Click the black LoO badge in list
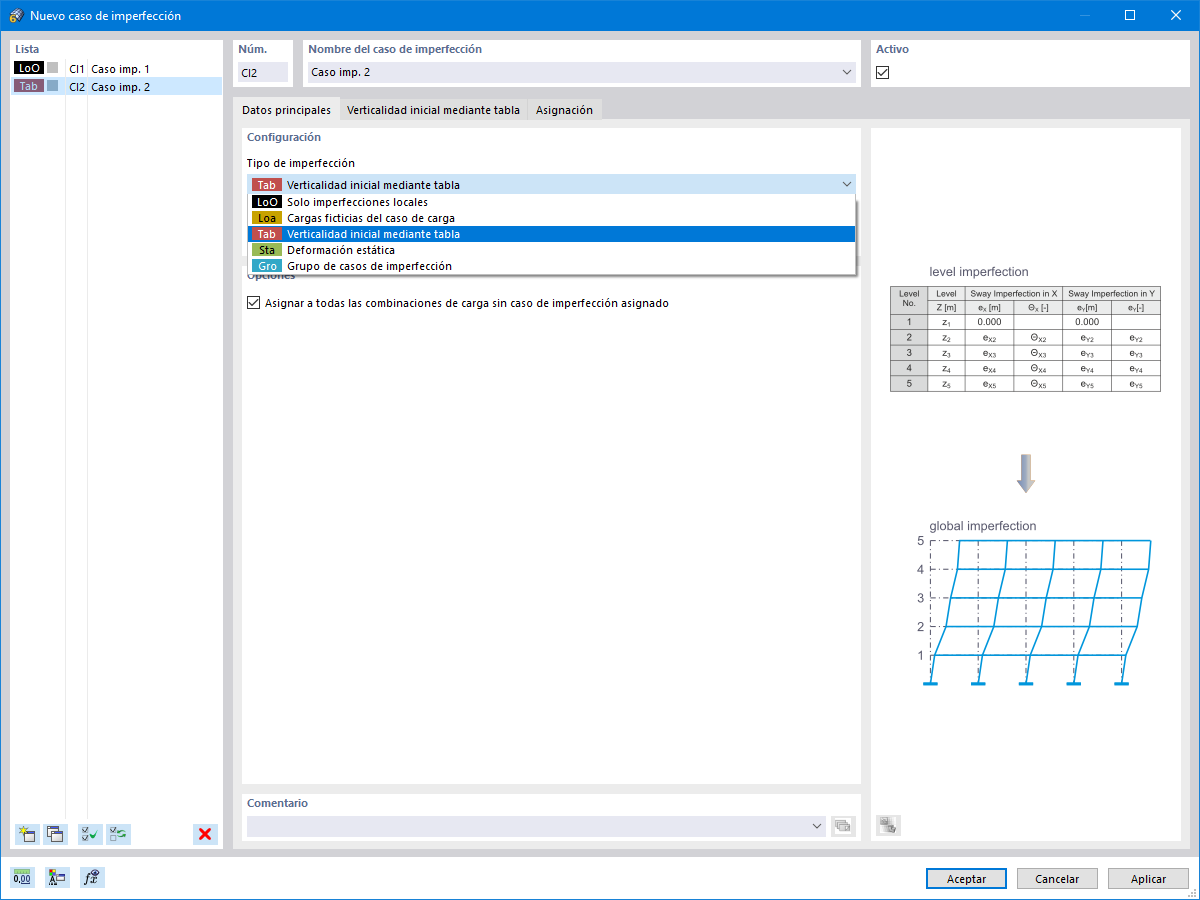This screenshot has height=900, width=1200. 28,68
